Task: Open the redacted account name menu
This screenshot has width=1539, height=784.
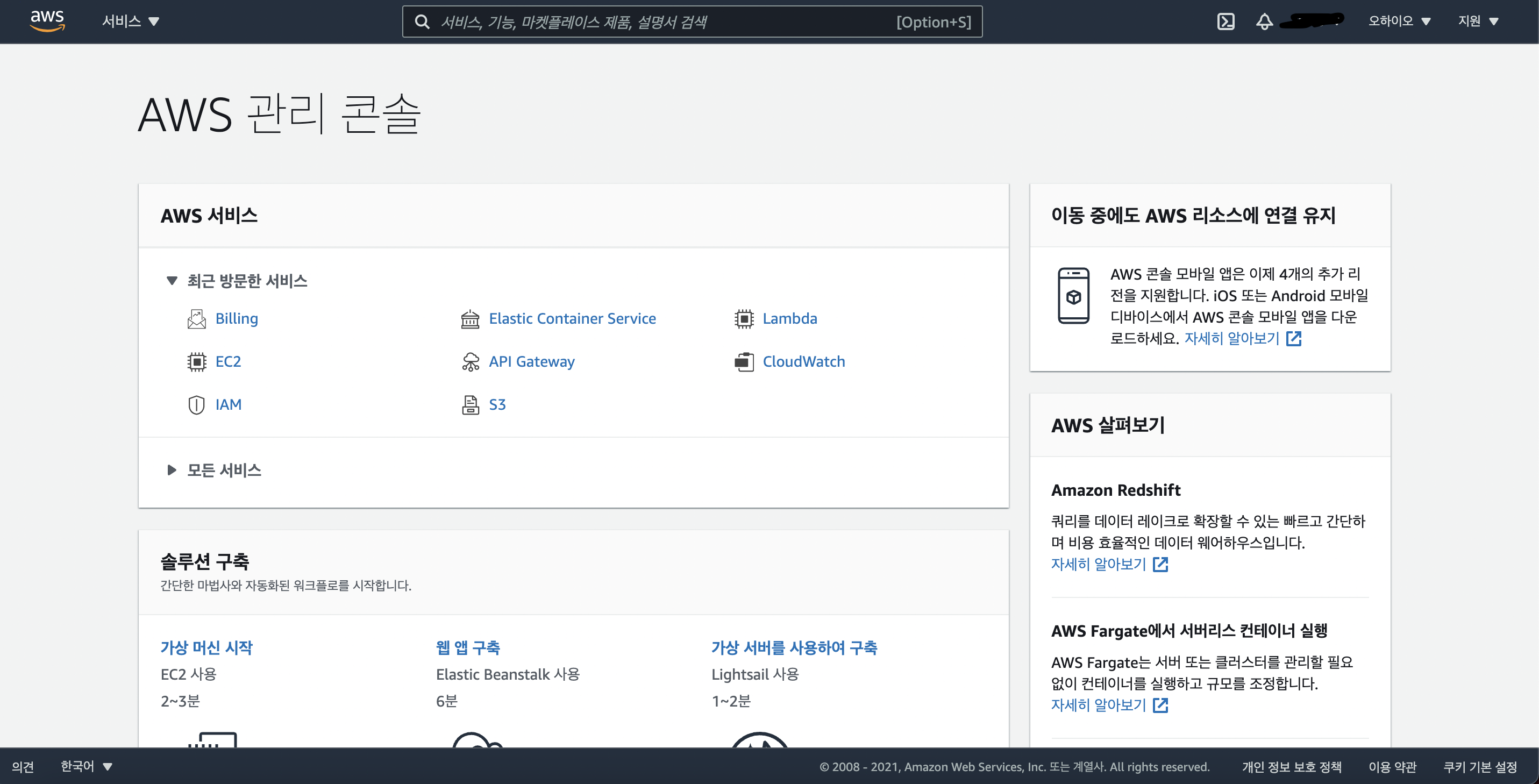Action: tap(1313, 21)
